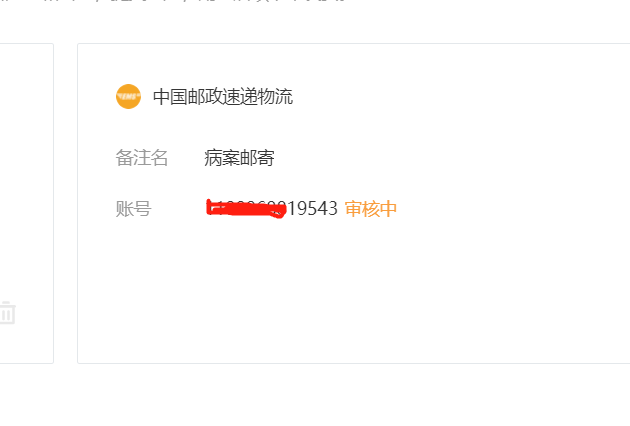Click the 邮政 characters in the title
Viewport: 630px width, 426px height.
[x=205, y=97]
